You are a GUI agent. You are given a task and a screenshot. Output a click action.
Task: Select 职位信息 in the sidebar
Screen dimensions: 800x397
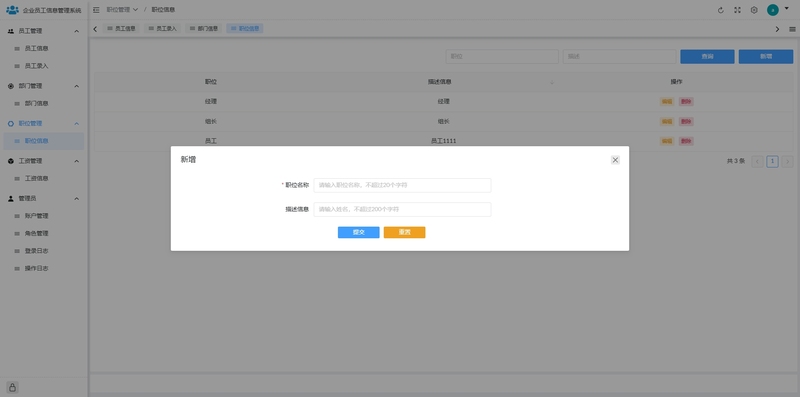[43, 141]
